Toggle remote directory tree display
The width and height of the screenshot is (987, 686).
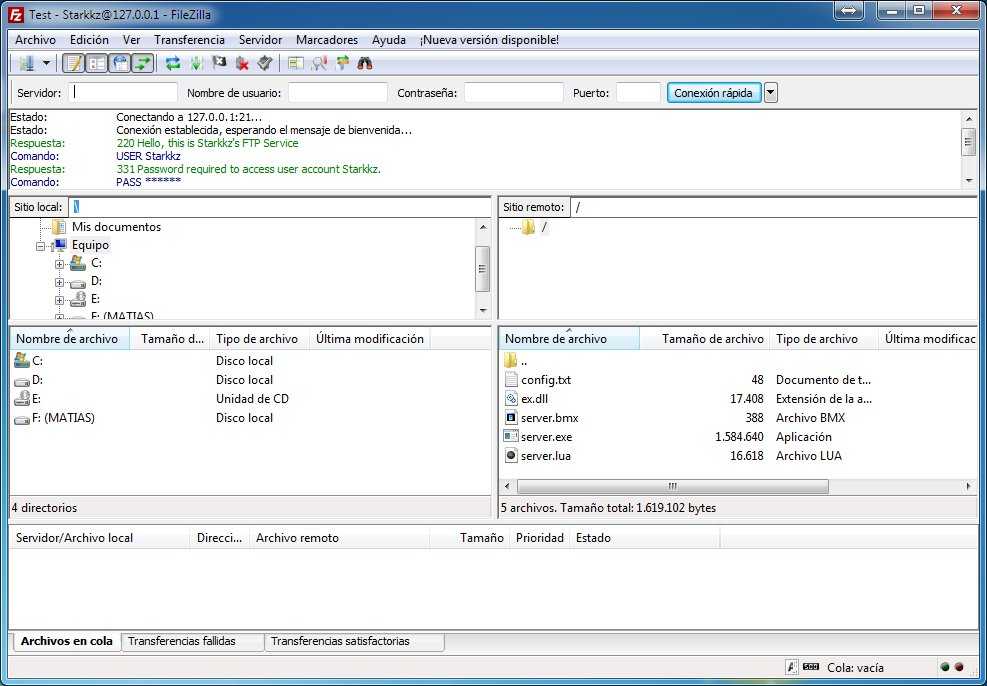click(120, 63)
